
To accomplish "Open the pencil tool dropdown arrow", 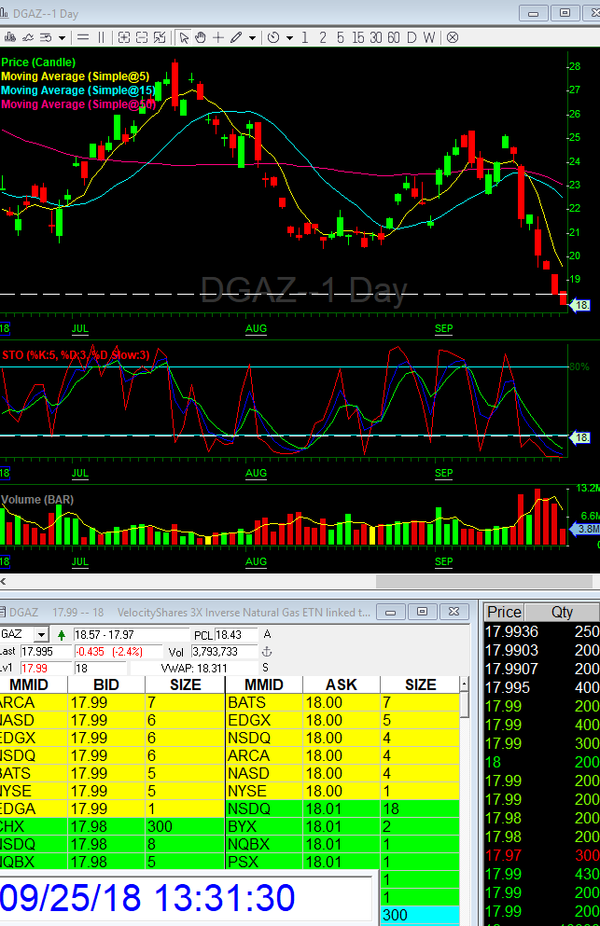I will click(252, 37).
